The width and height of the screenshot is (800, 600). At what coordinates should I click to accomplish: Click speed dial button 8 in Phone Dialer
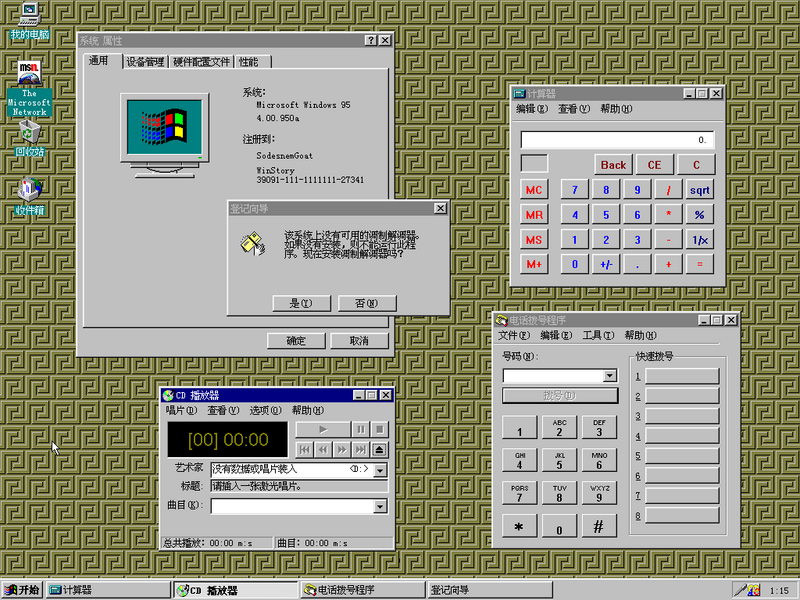(682, 515)
